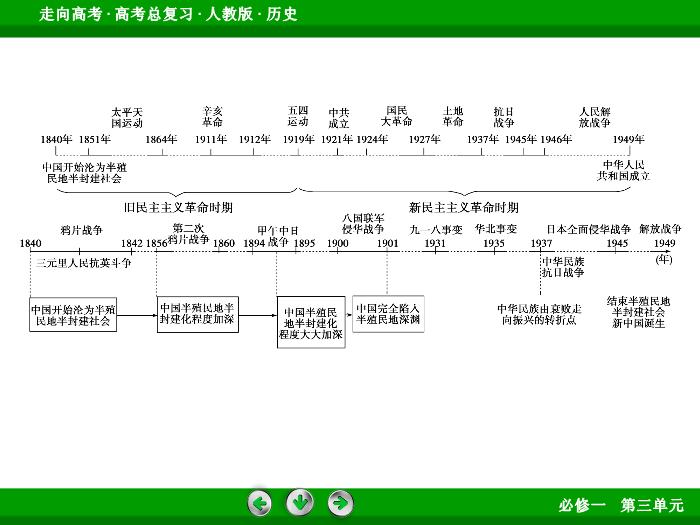Click the 旧民主主义革命时期 label
Screen dimensions: 700x525
tap(178, 208)
